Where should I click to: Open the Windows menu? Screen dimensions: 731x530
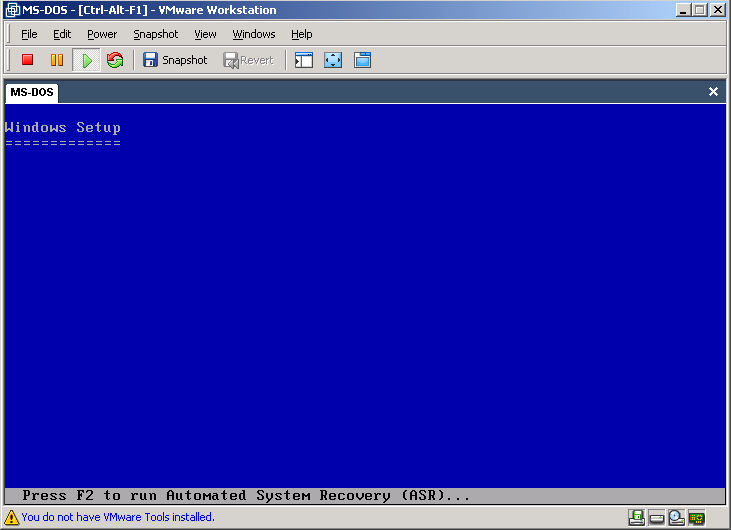[x=254, y=34]
